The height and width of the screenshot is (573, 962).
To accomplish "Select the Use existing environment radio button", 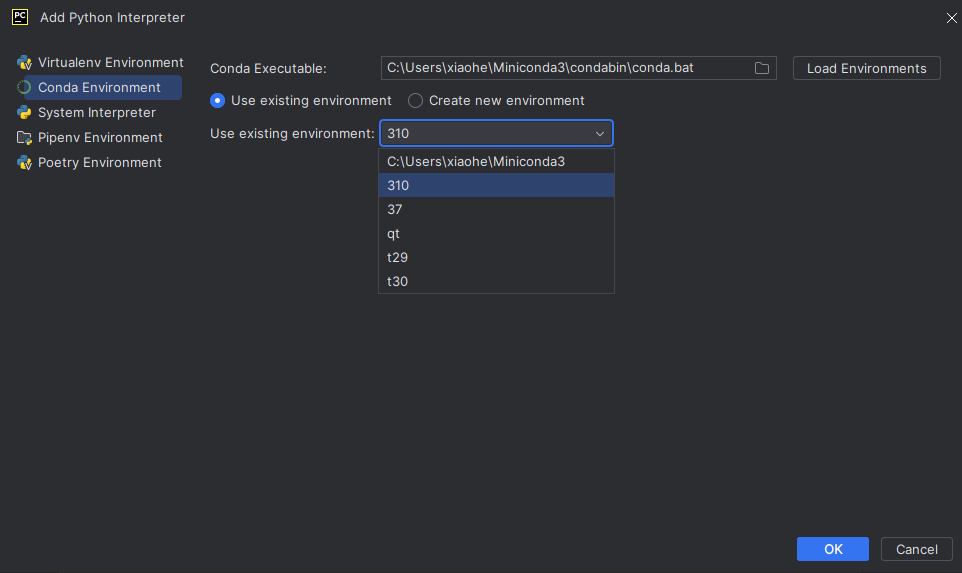I will pos(217,101).
